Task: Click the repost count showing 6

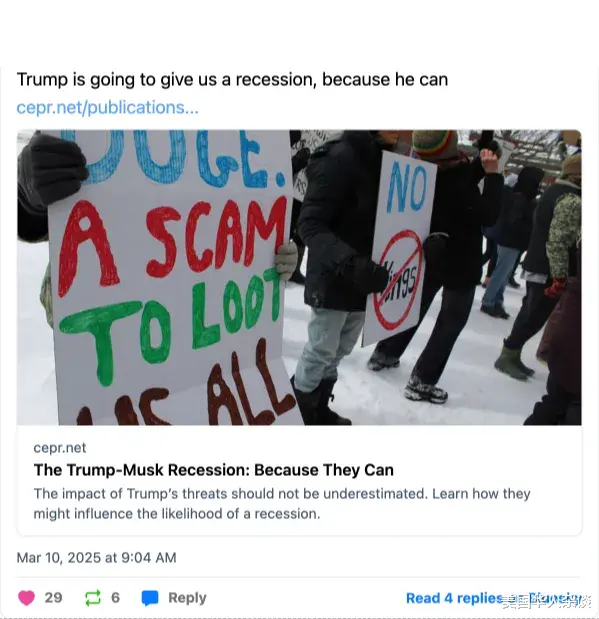Action: [x=115, y=597]
